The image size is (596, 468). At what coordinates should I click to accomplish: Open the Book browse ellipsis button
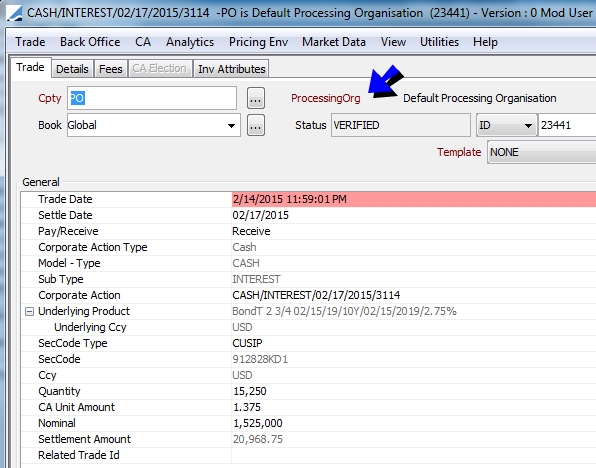(255, 125)
